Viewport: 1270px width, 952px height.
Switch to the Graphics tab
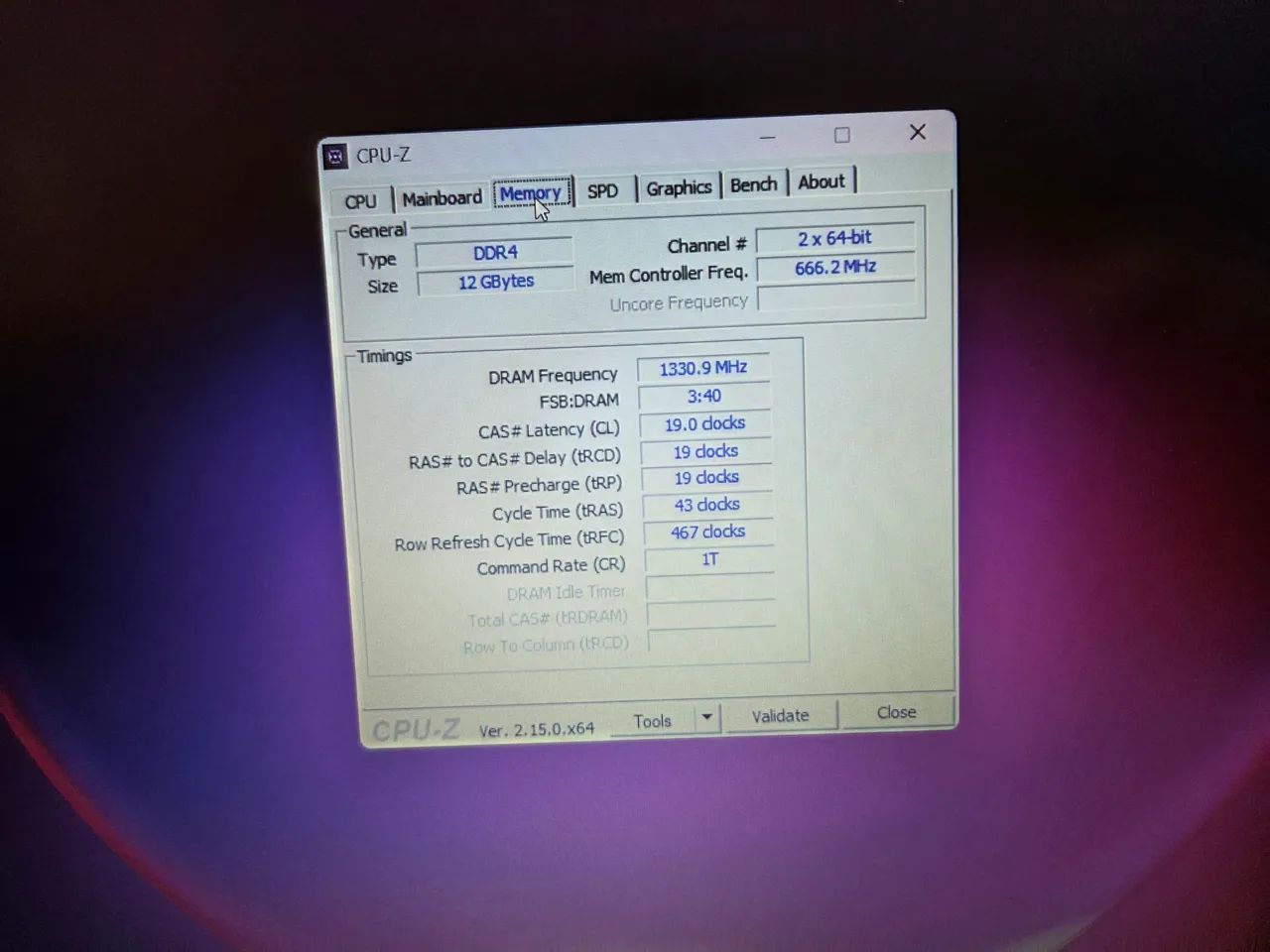[x=679, y=187]
